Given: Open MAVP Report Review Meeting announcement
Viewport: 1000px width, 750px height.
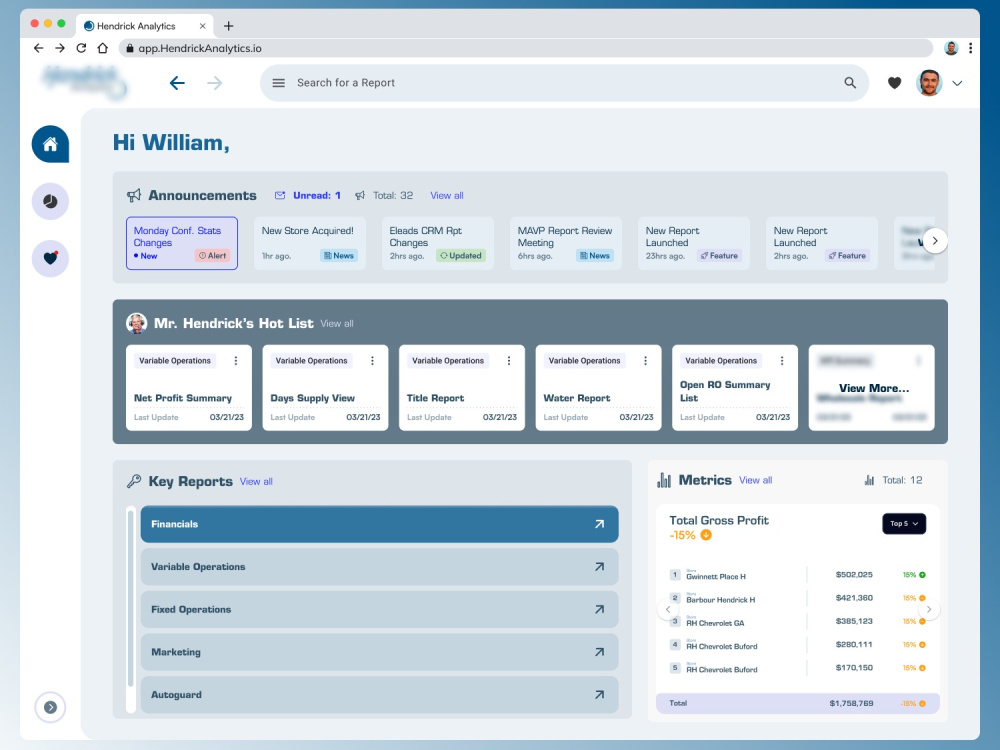Looking at the screenshot, I should point(566,243).
